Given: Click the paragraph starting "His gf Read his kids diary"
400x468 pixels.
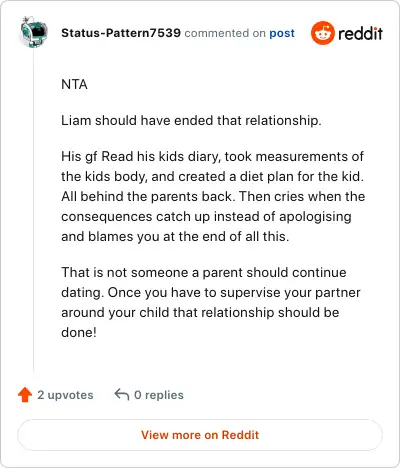Looking at the screenshot, I should (x=213, y=197).
